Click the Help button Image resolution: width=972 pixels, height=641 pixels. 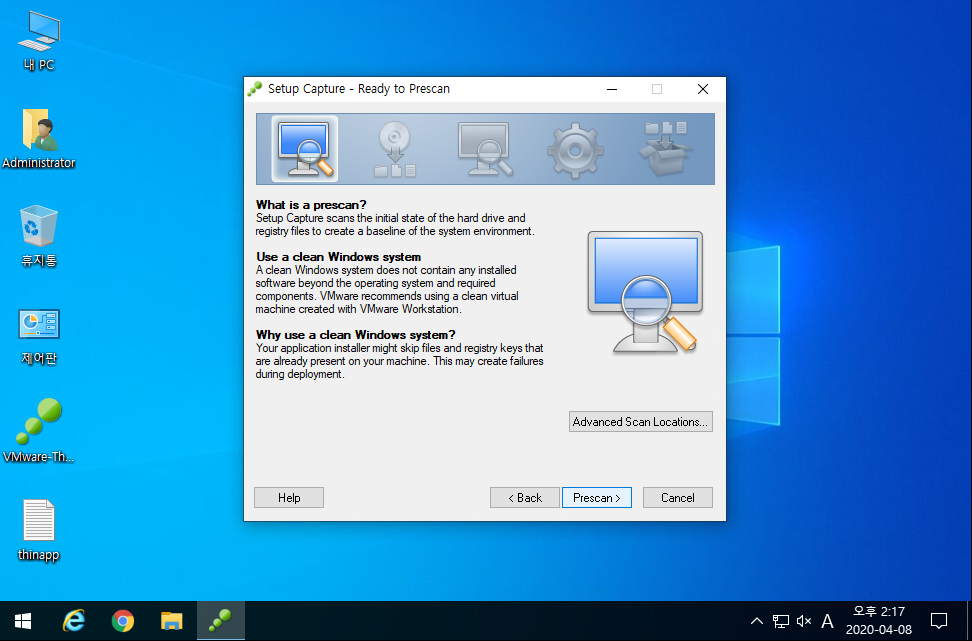289,498
